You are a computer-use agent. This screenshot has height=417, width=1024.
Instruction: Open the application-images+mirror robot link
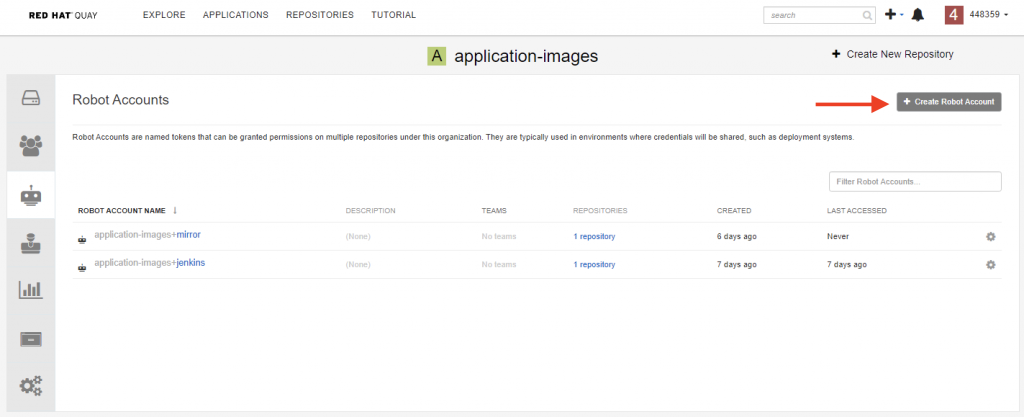point(152,234)
